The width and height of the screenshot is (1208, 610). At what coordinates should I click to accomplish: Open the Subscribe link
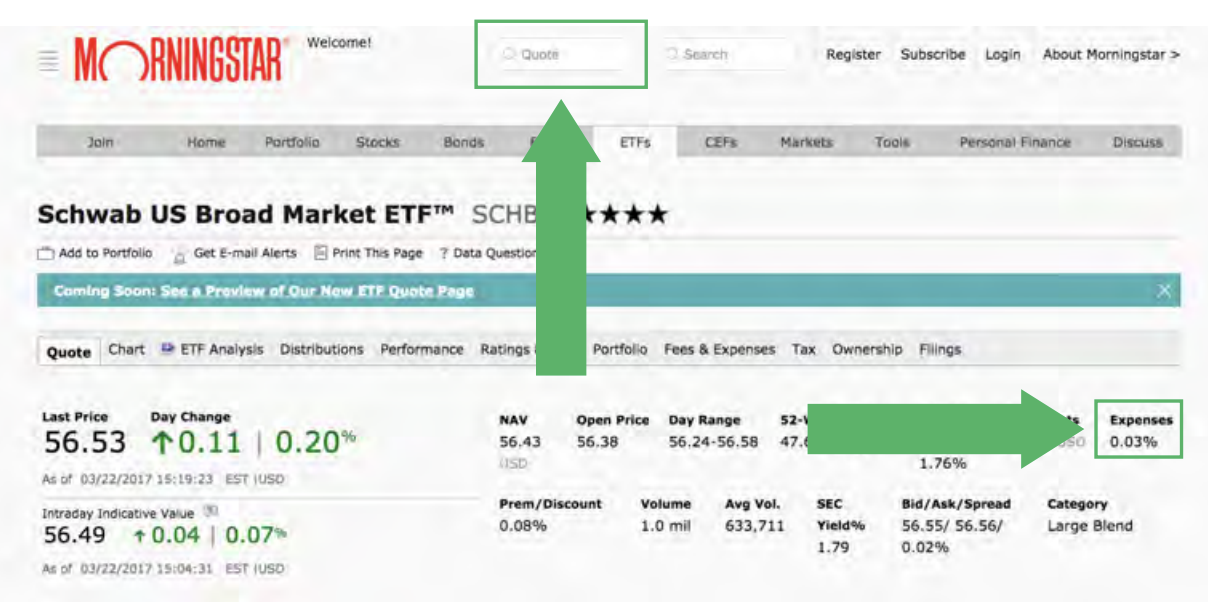[x=933, y=55]
